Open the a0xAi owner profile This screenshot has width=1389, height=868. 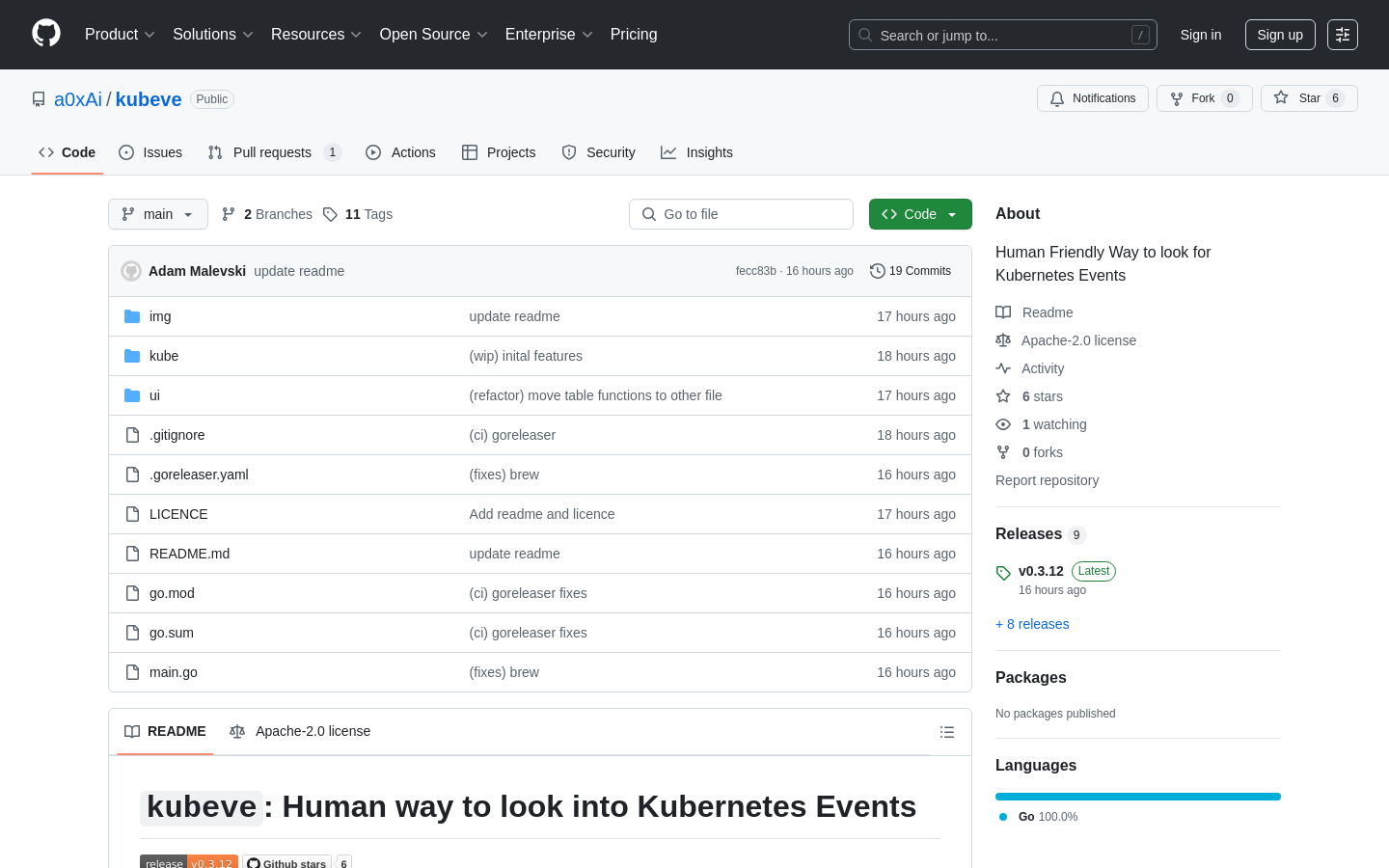pos(78,99)
